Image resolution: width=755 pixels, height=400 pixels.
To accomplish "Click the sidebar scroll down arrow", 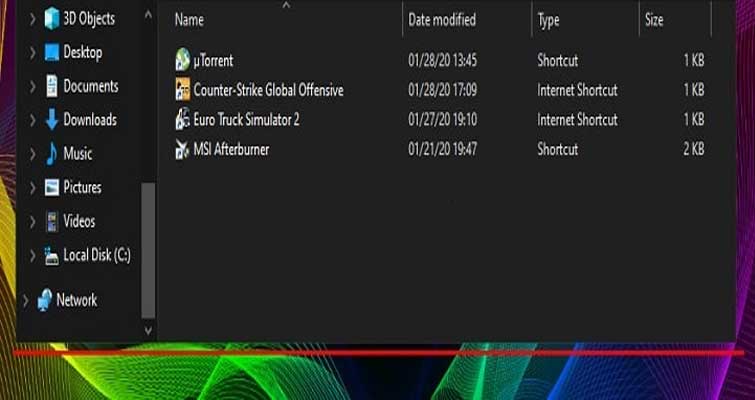I will point(148,331).
